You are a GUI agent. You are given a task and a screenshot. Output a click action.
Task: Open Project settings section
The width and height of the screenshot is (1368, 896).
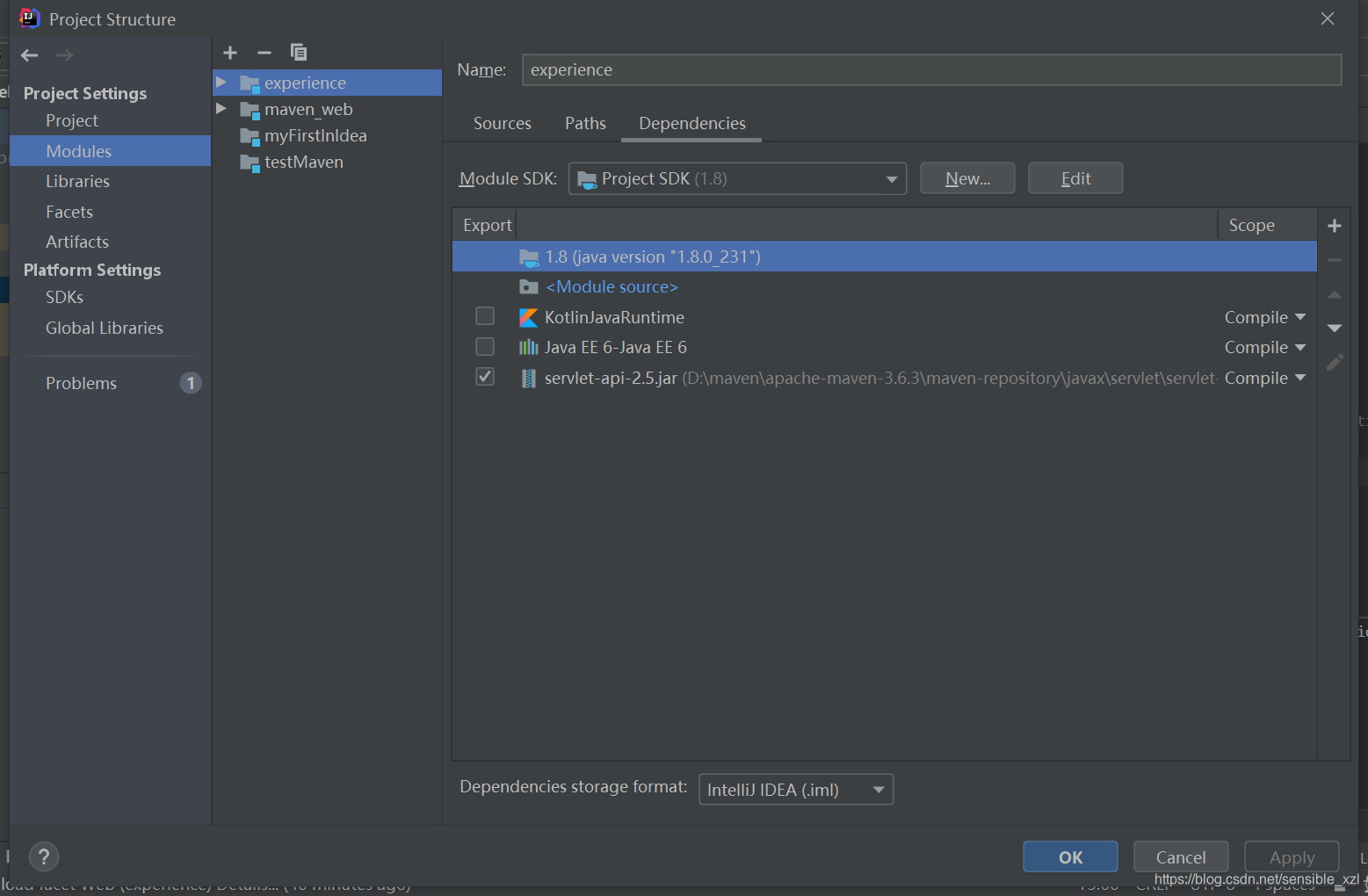[x=72, y=120]
